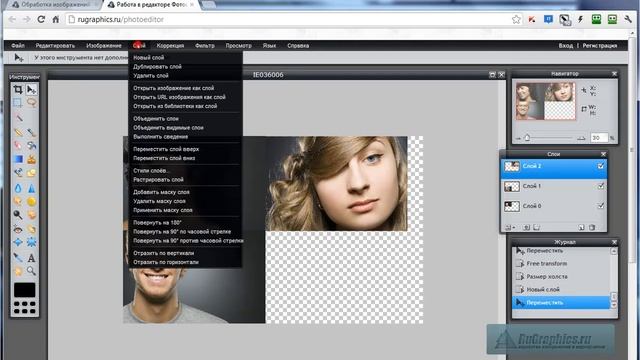Open layer settings dropdown in Слои panel

509,227
